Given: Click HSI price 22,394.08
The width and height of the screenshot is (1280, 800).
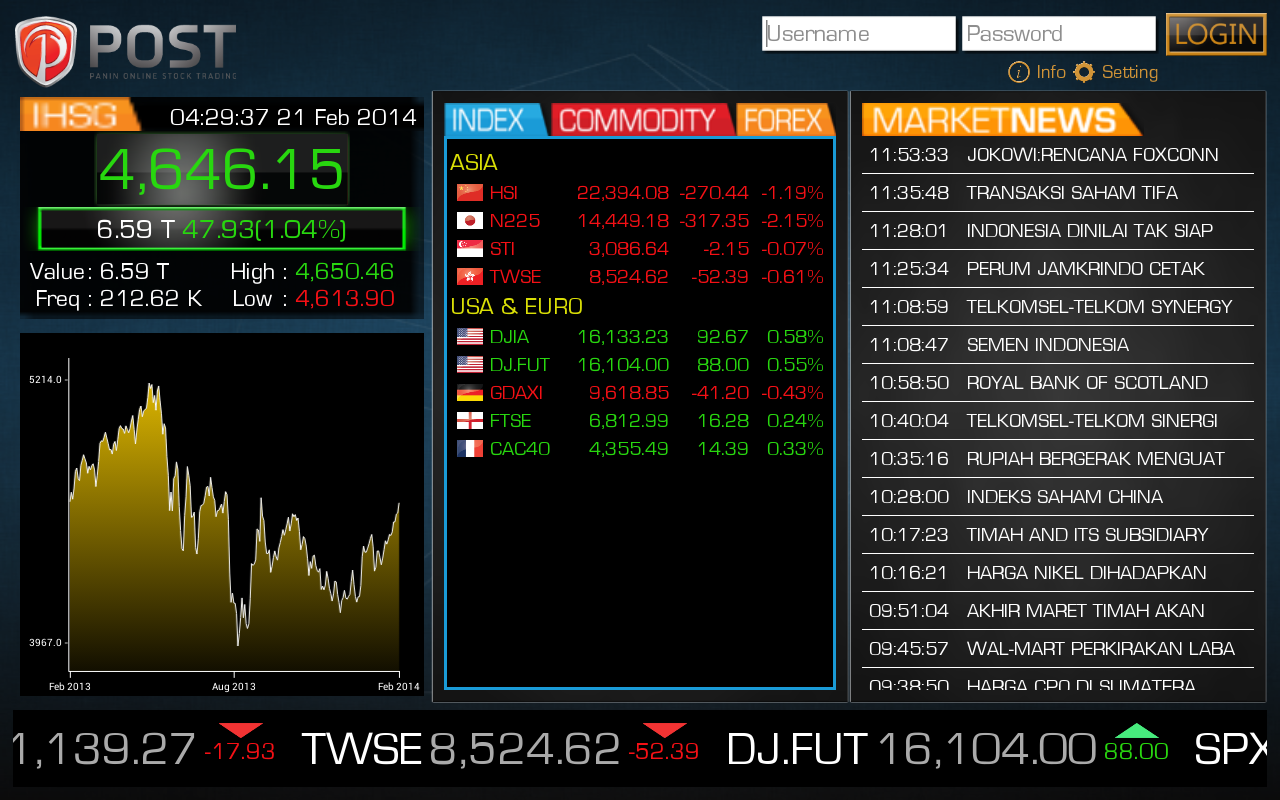Looking at the screenshot, I should coord(623,193).
